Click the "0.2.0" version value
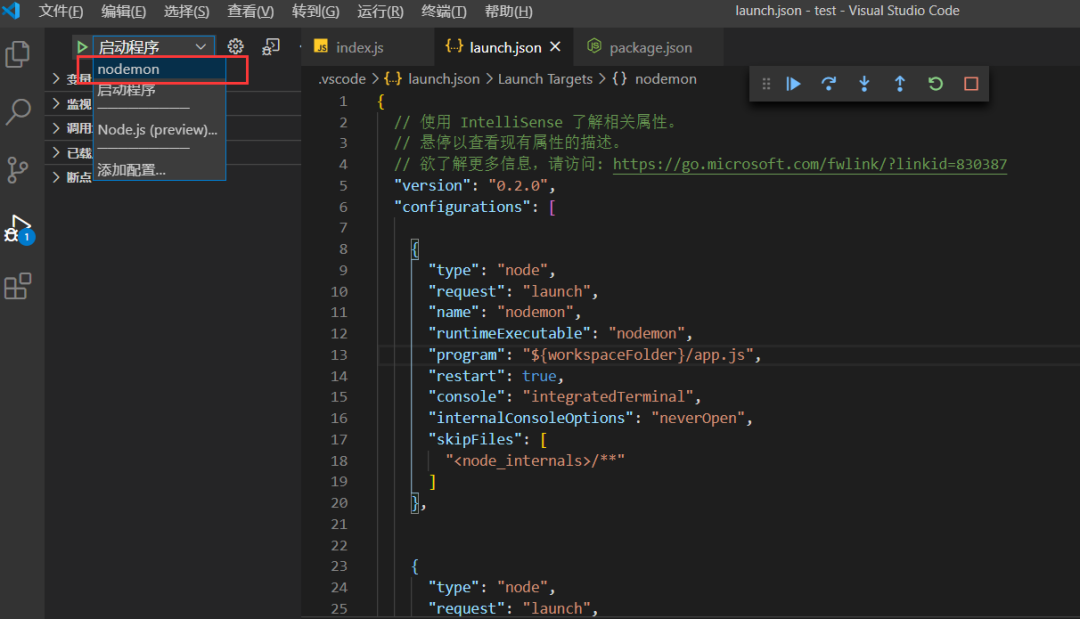Image resolution: width=1080 pixels, height=619 pixels. [518, 185]
